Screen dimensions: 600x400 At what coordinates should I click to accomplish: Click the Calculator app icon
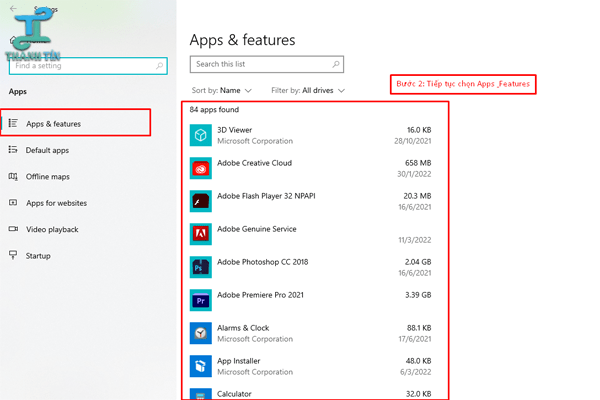[201, 394]
